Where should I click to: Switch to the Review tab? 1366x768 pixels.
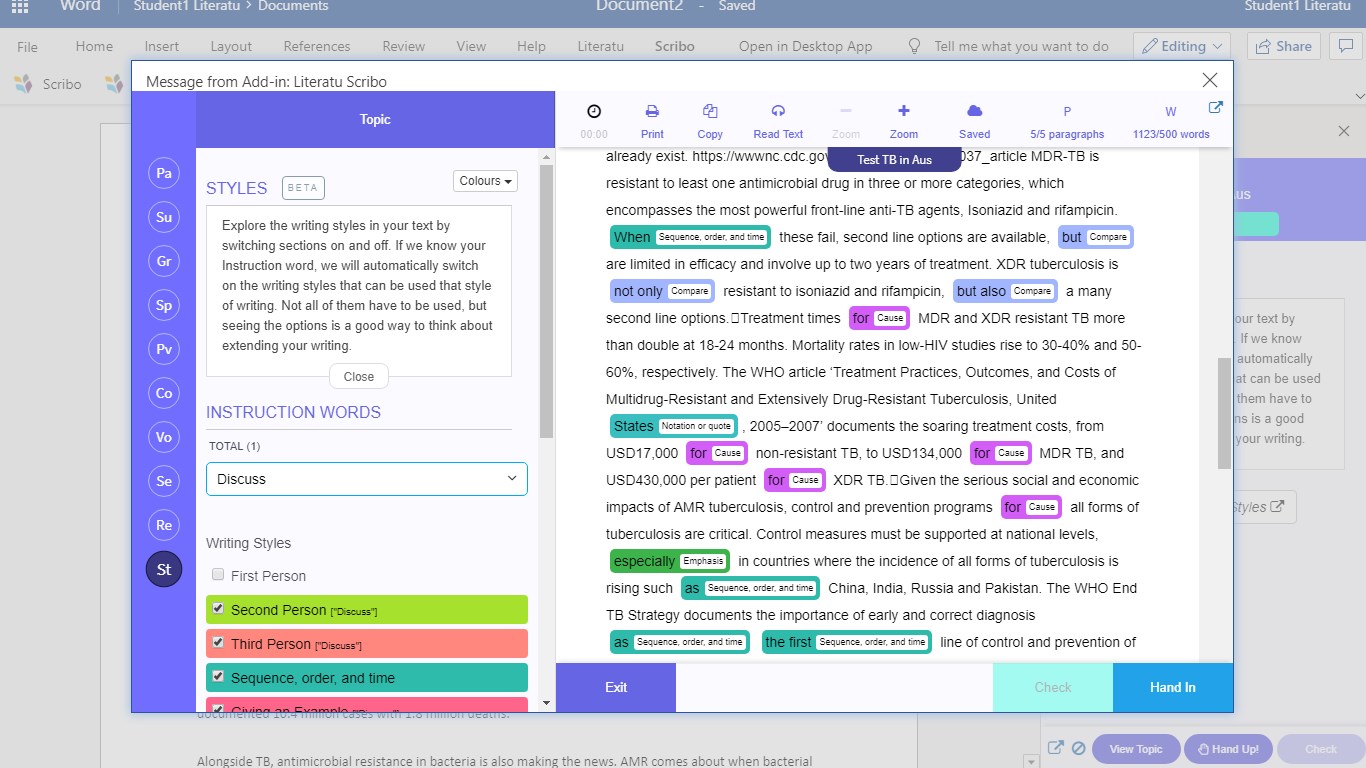coord(404,46)
